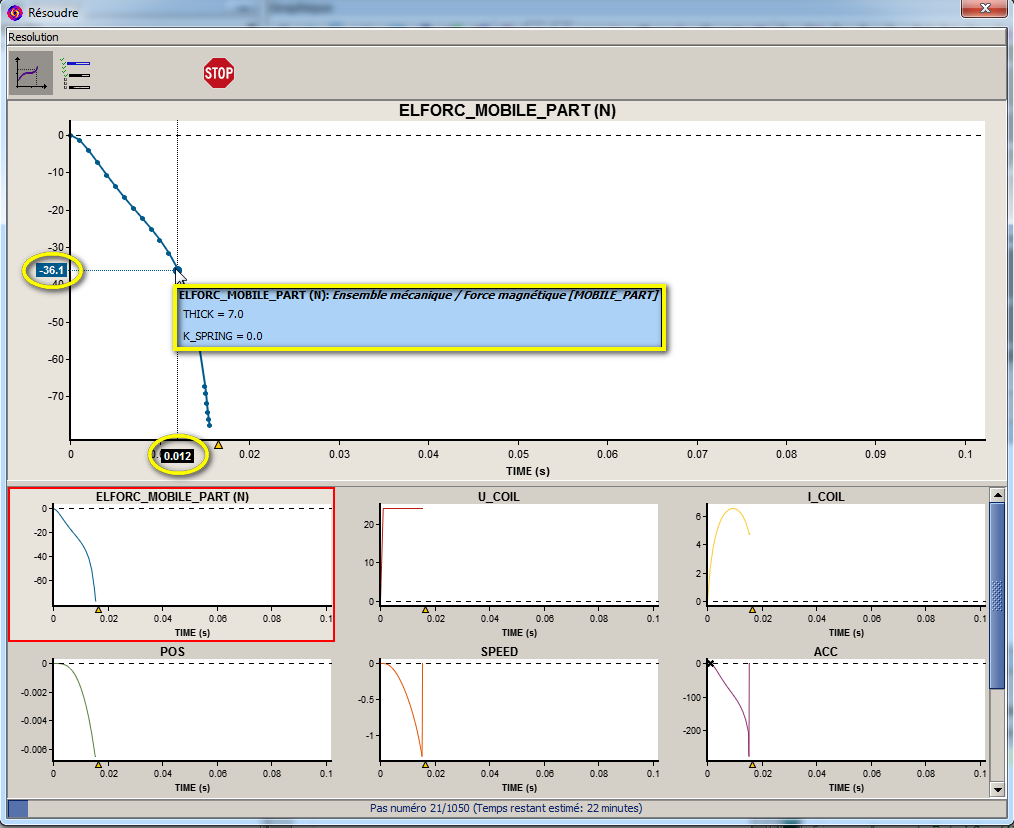Click scroll up arrow of thumbnails panel
The image size is (1014, 828).
click(996, 494)
